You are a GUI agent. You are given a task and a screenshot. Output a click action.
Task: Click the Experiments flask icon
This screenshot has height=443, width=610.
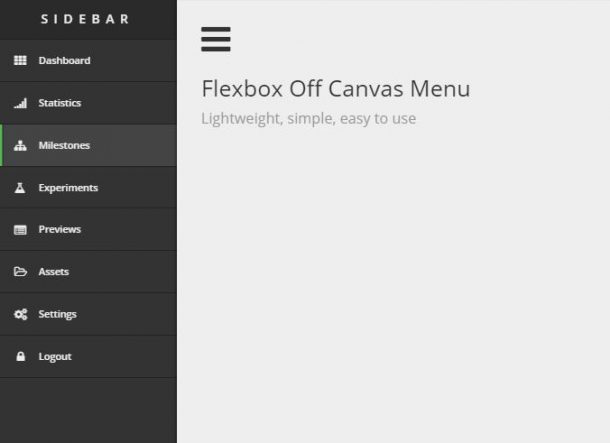tap(20, 188)
